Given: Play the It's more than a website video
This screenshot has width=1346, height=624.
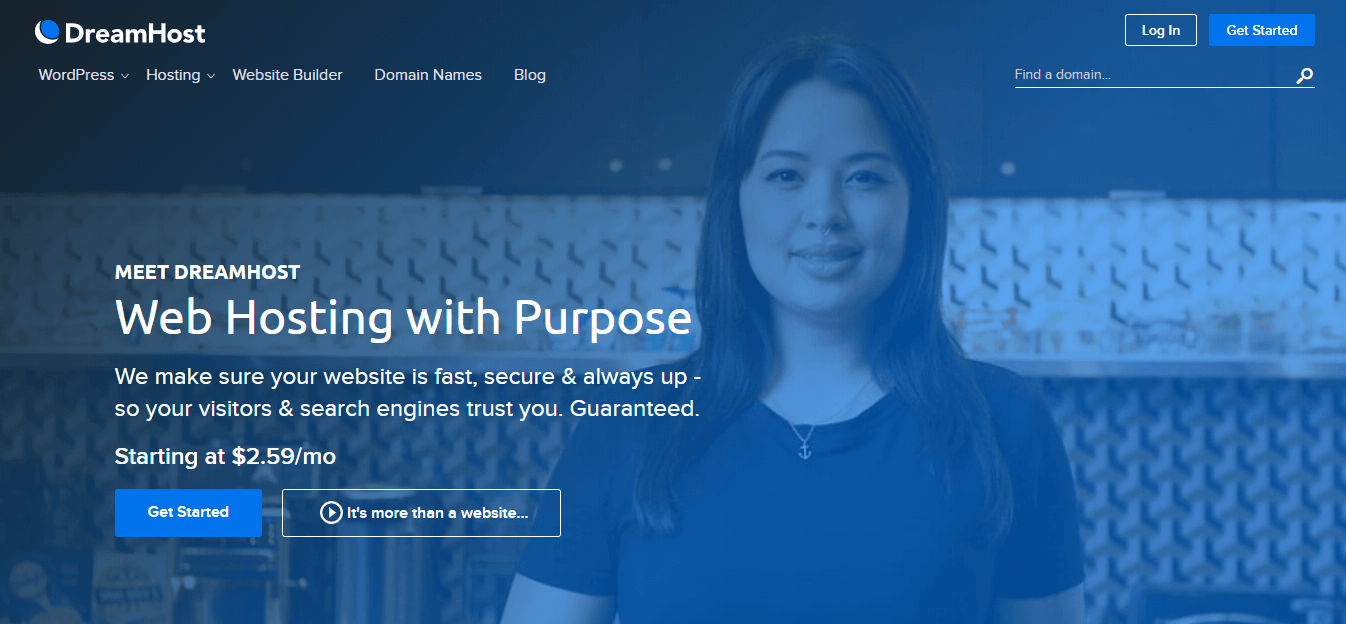Looking at the screenshot, I should pyautogui.click(x=421, y=513).
